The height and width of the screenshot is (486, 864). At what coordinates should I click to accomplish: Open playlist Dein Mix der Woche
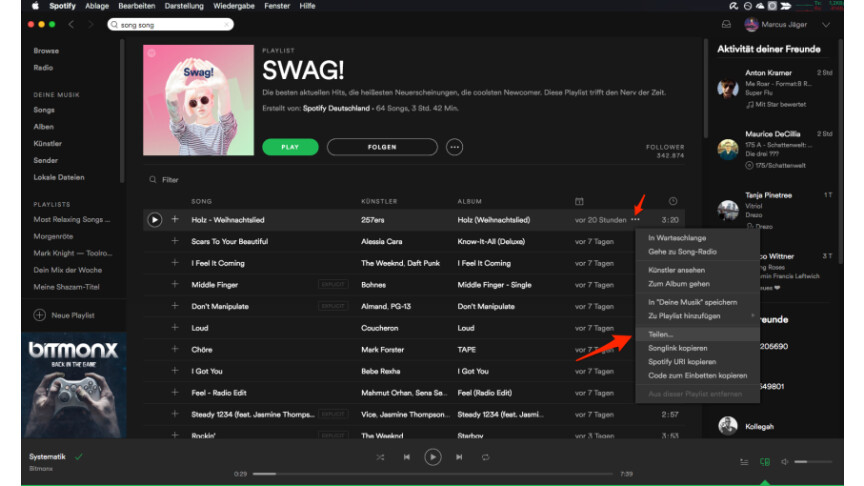pyautogui.click(x=67, y=270)
